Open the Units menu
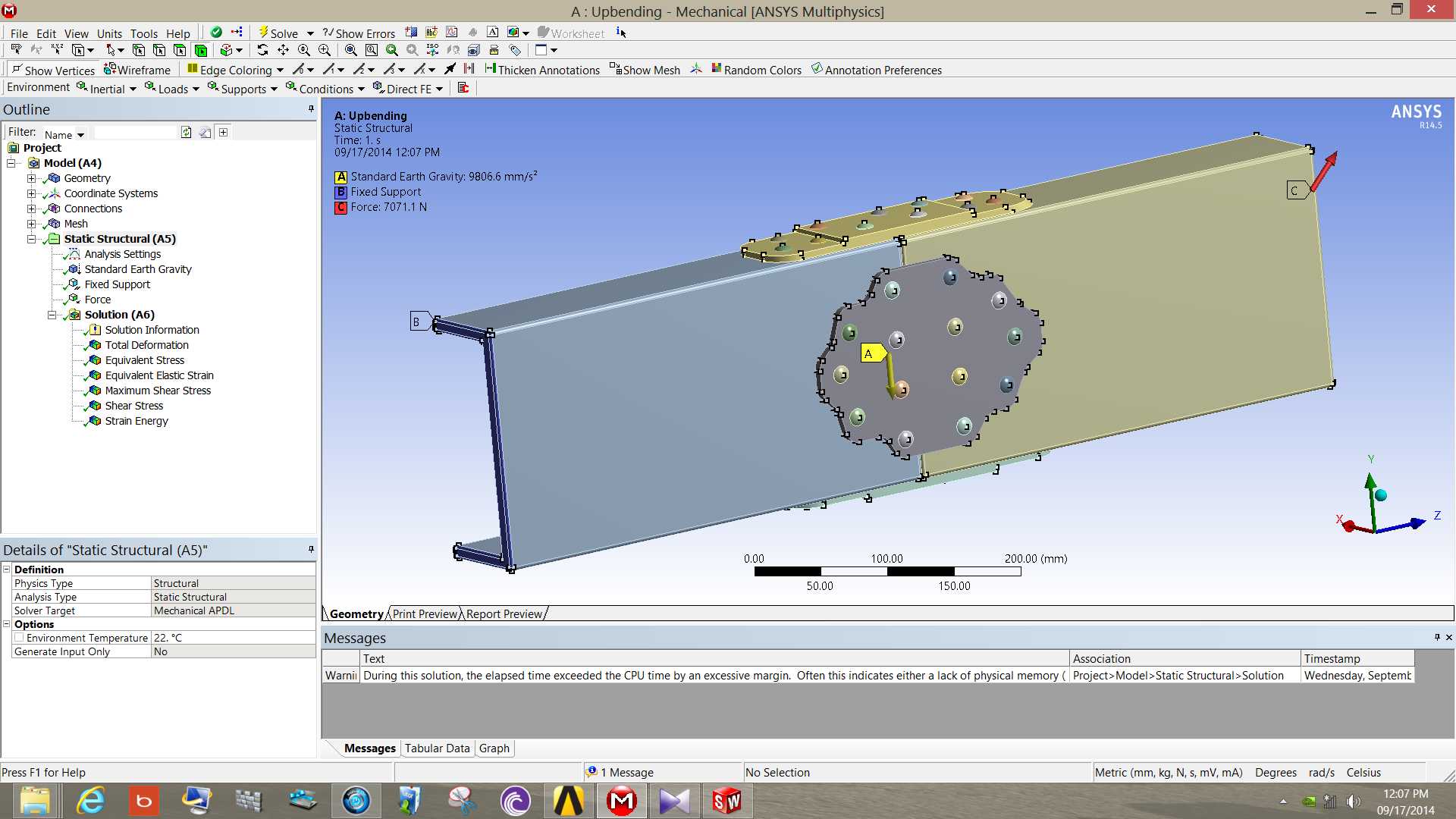 [109, 33]
